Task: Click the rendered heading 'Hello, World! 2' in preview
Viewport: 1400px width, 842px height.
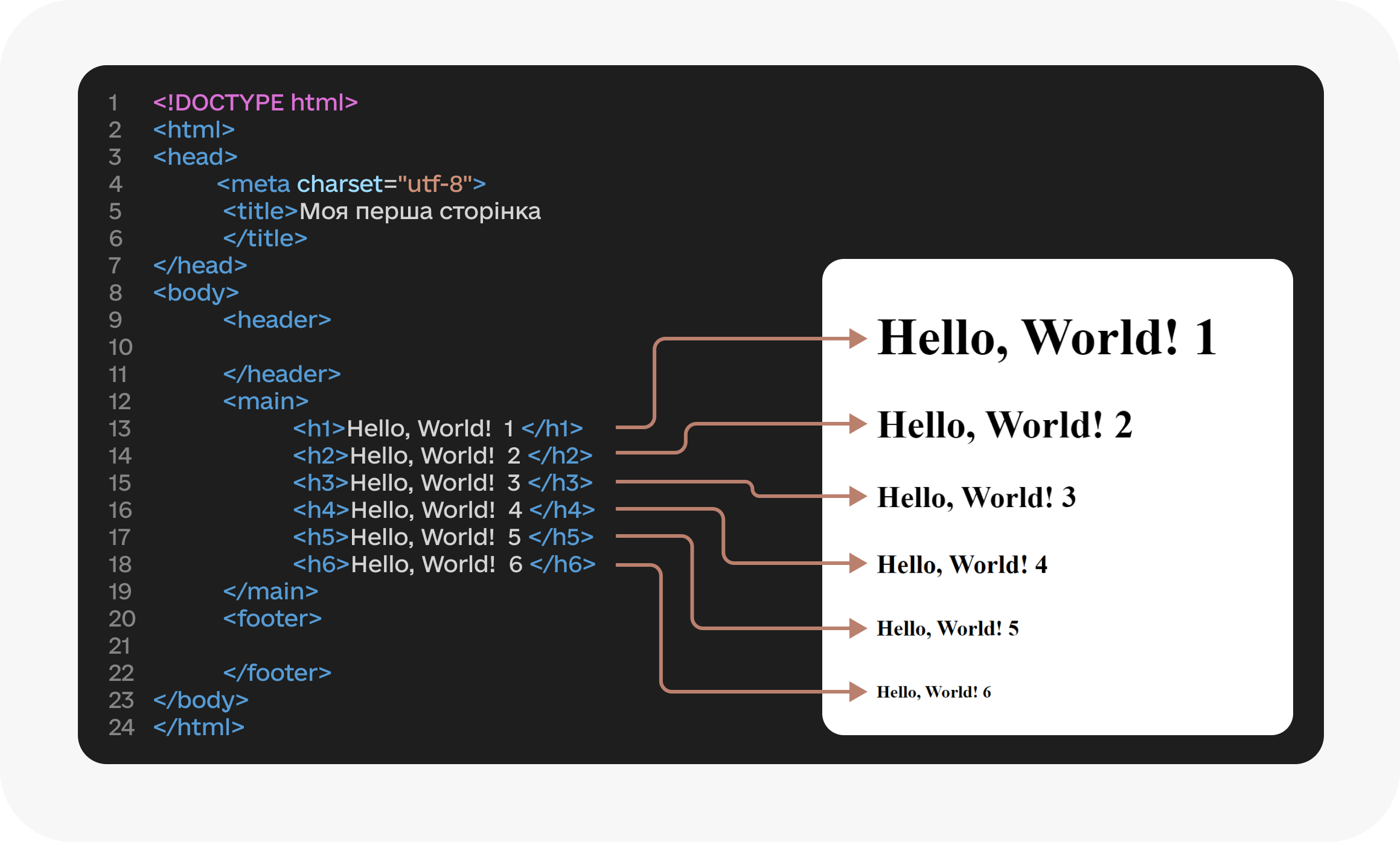Action: 1005,425
